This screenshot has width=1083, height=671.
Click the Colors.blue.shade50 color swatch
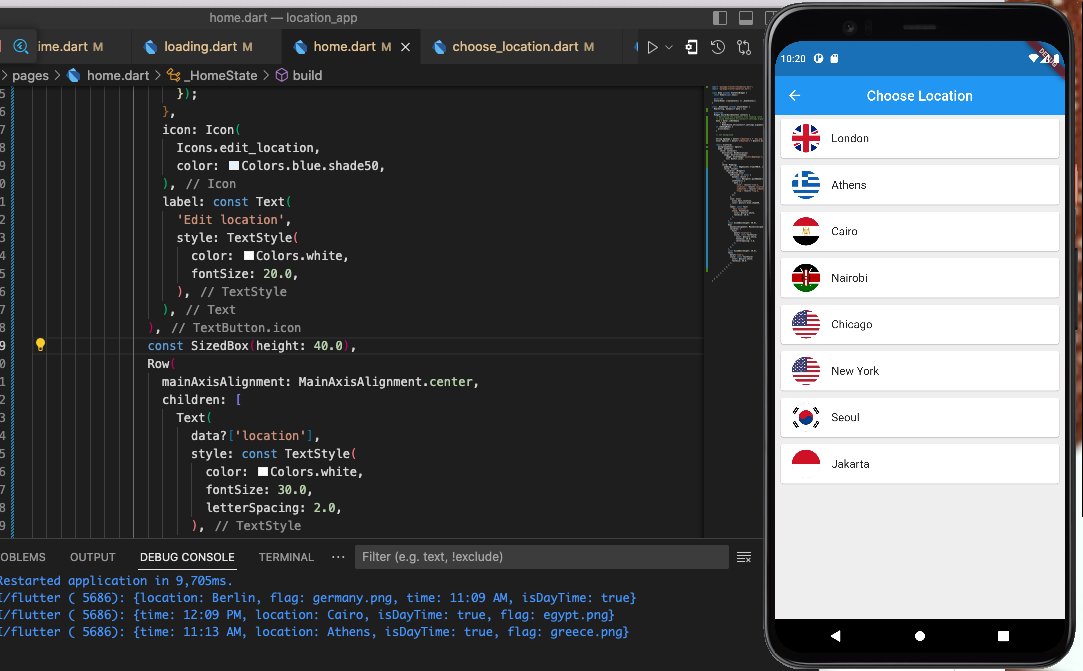click(x=234, y=166)
